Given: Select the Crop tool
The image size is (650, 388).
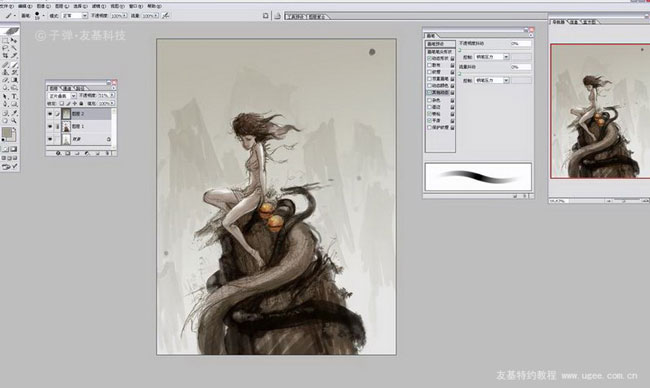Looking at the screenshot, I should [5, 55].
